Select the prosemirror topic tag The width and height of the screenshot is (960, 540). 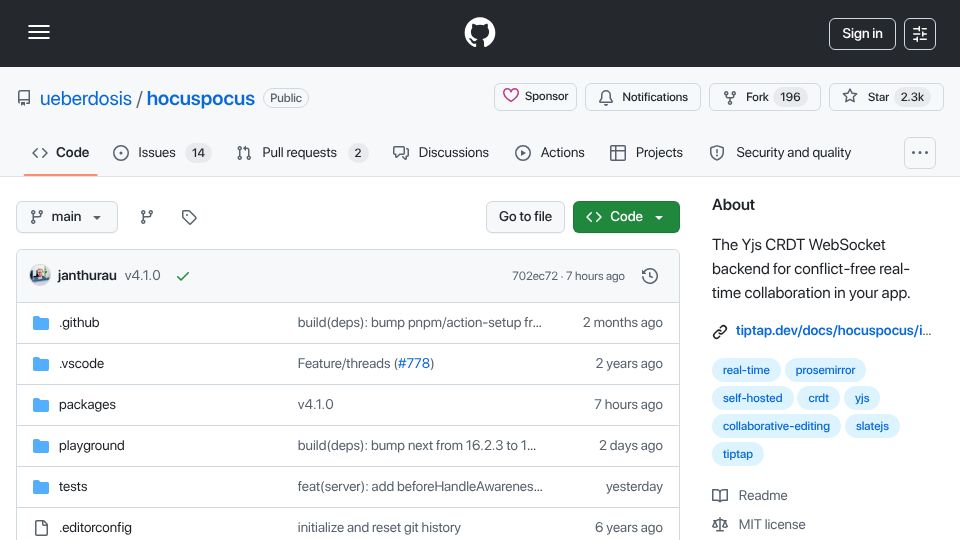coord(825,370)
